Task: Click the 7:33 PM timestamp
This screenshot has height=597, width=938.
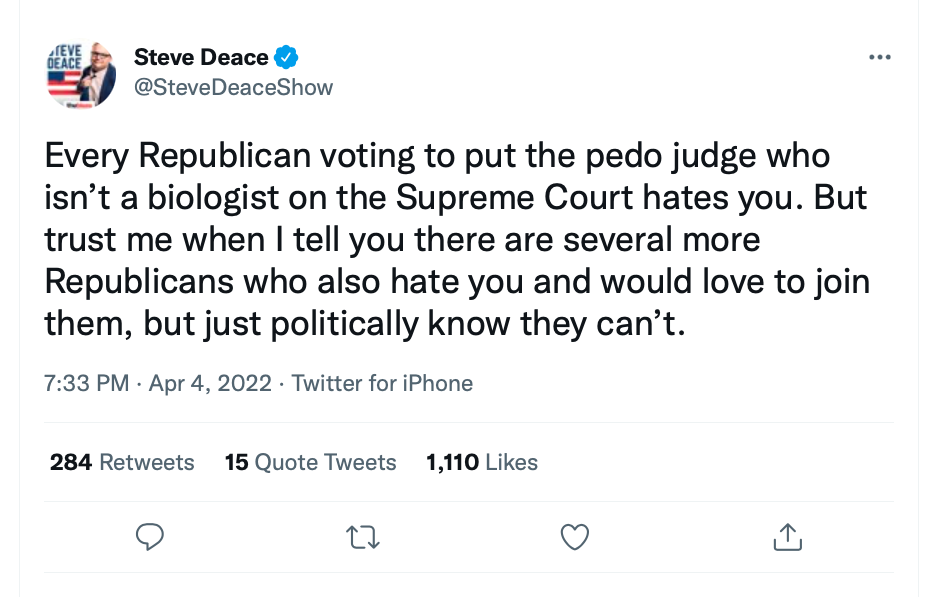Action: 87,383
